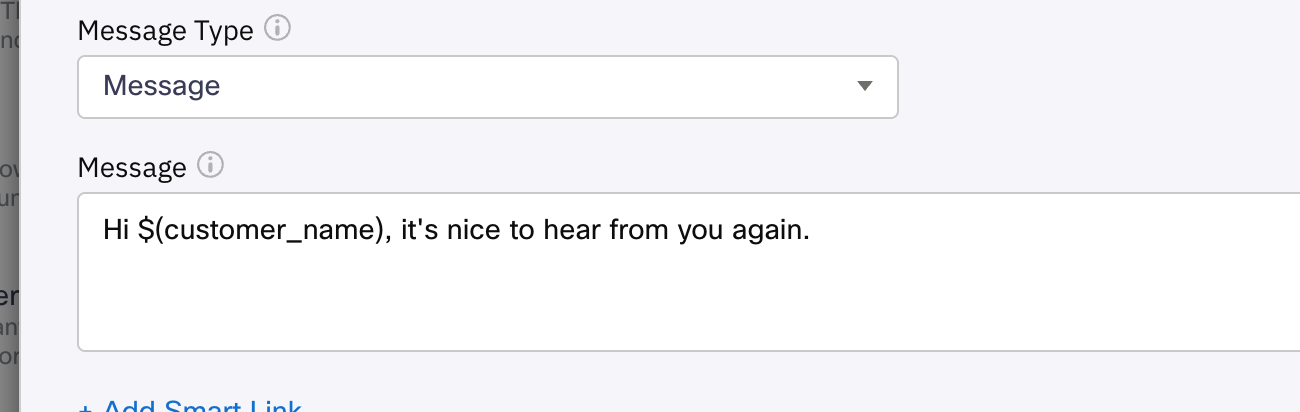Image resolution: width=1300 pixels, height=412 pixels.
Task: Click the $(customer_name) variable in the message
Action: [262, 231]
